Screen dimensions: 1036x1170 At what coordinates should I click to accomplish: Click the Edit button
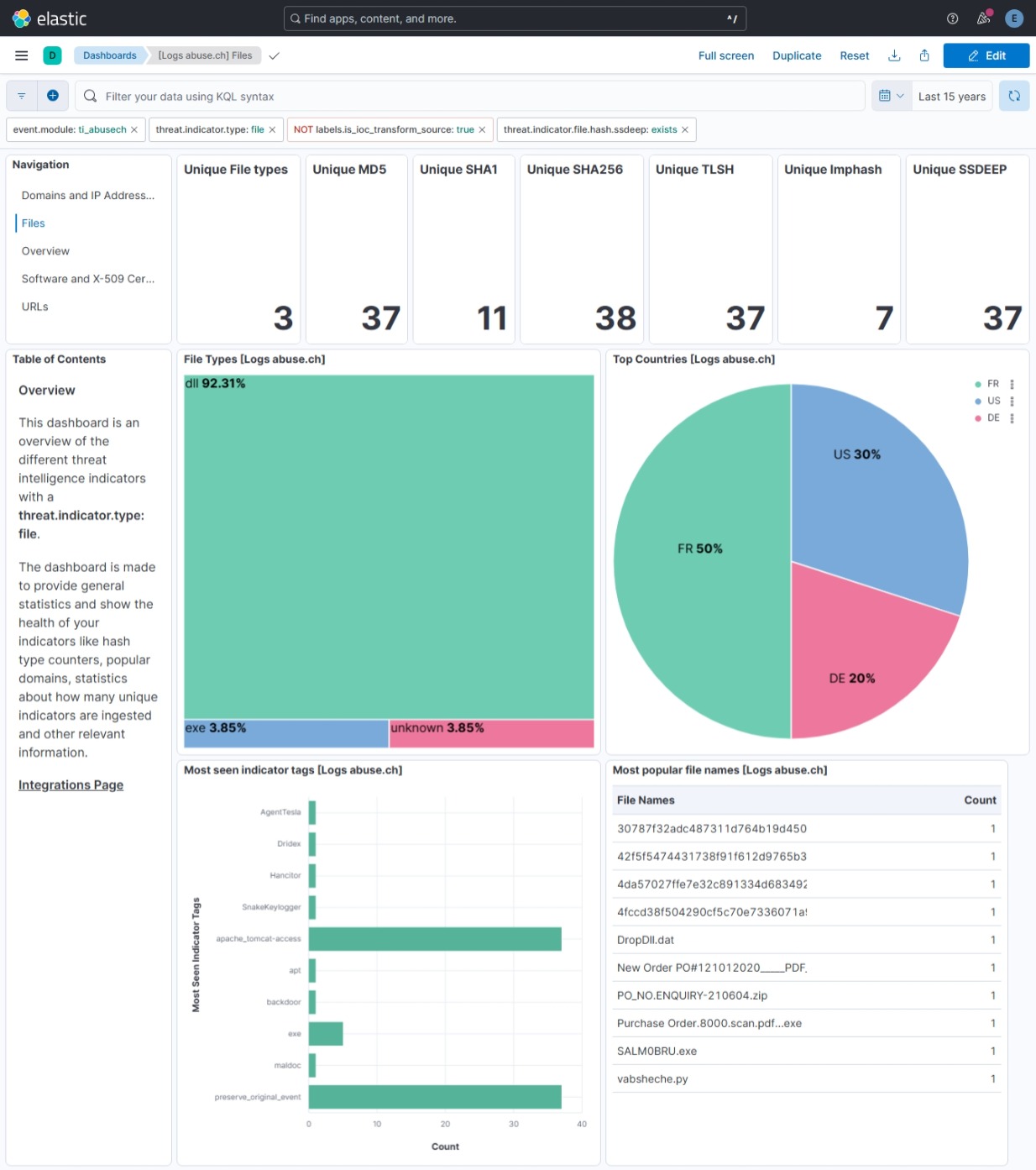tap(986, 55)
